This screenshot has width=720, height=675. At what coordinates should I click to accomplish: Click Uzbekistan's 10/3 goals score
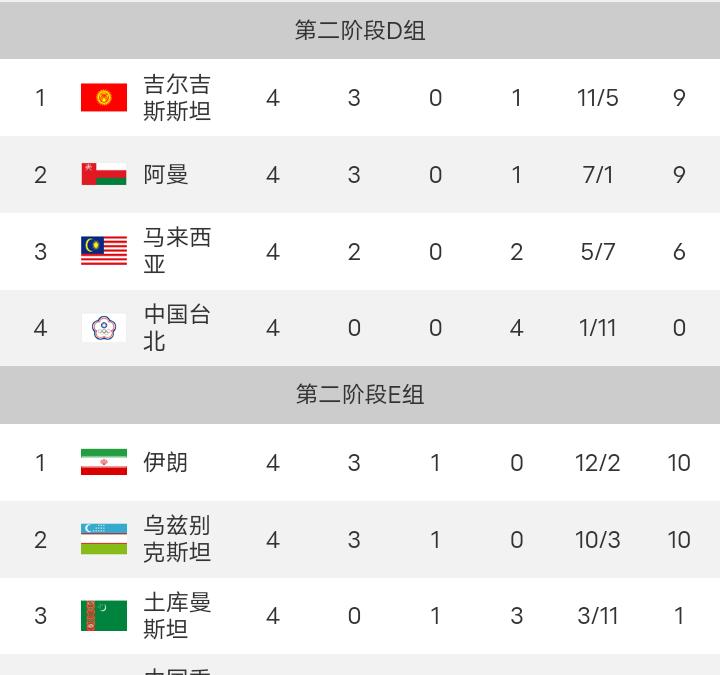[x=598, y=540]
